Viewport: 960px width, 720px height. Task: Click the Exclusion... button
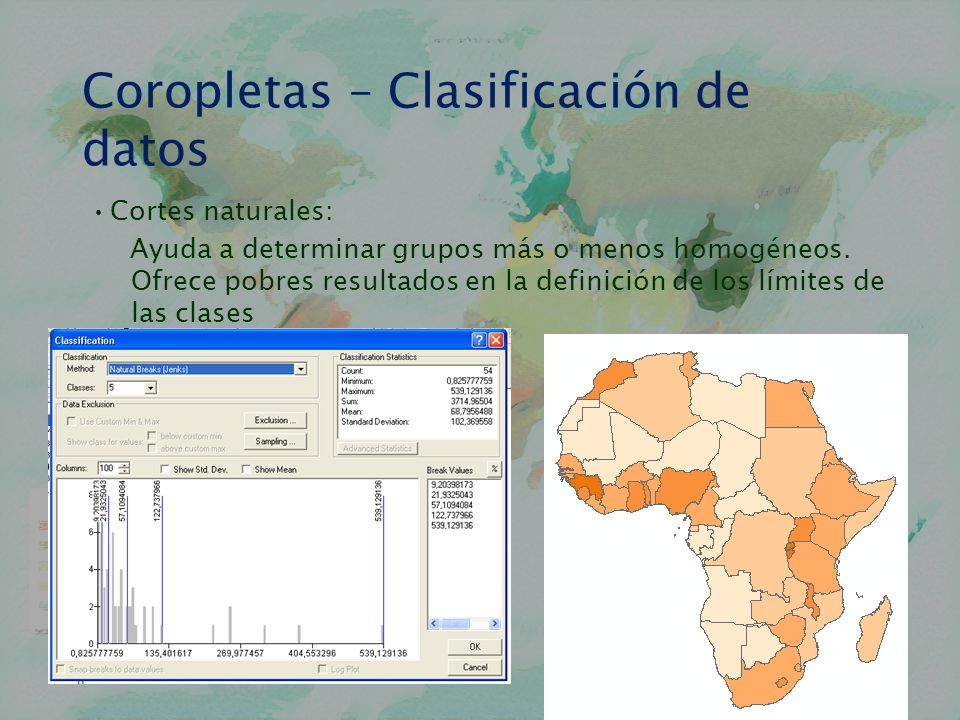[x=275, y=420]
